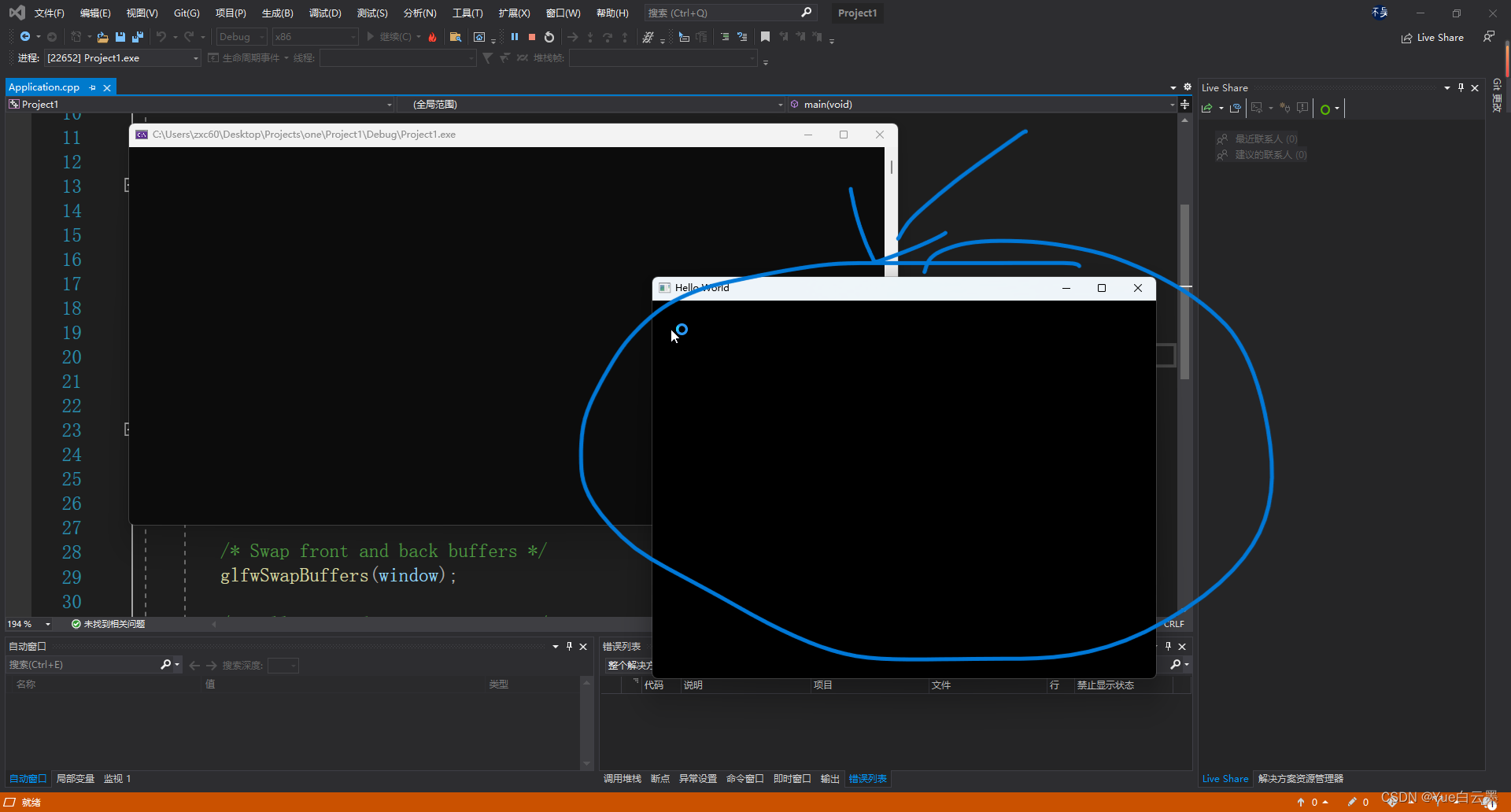The height and width of the screenshot is (812, 1511).
Task: Click the hot reload flame icon
Action: pos(432,37)
